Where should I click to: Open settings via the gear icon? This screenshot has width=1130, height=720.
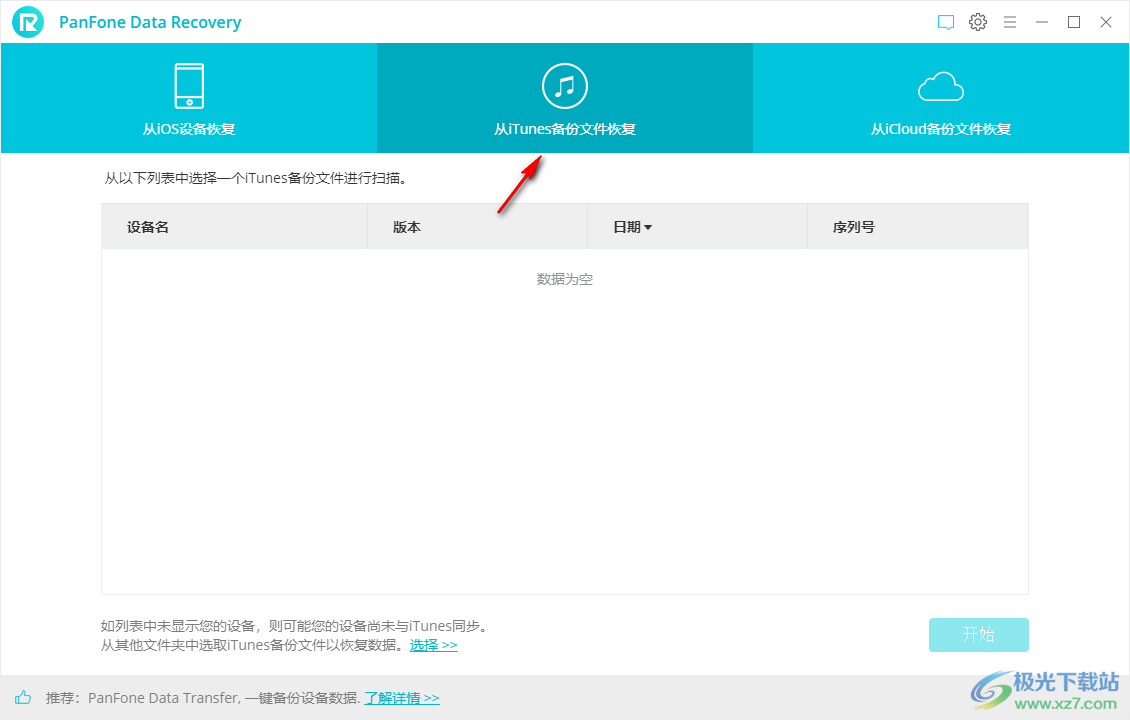tap(978, 22)
